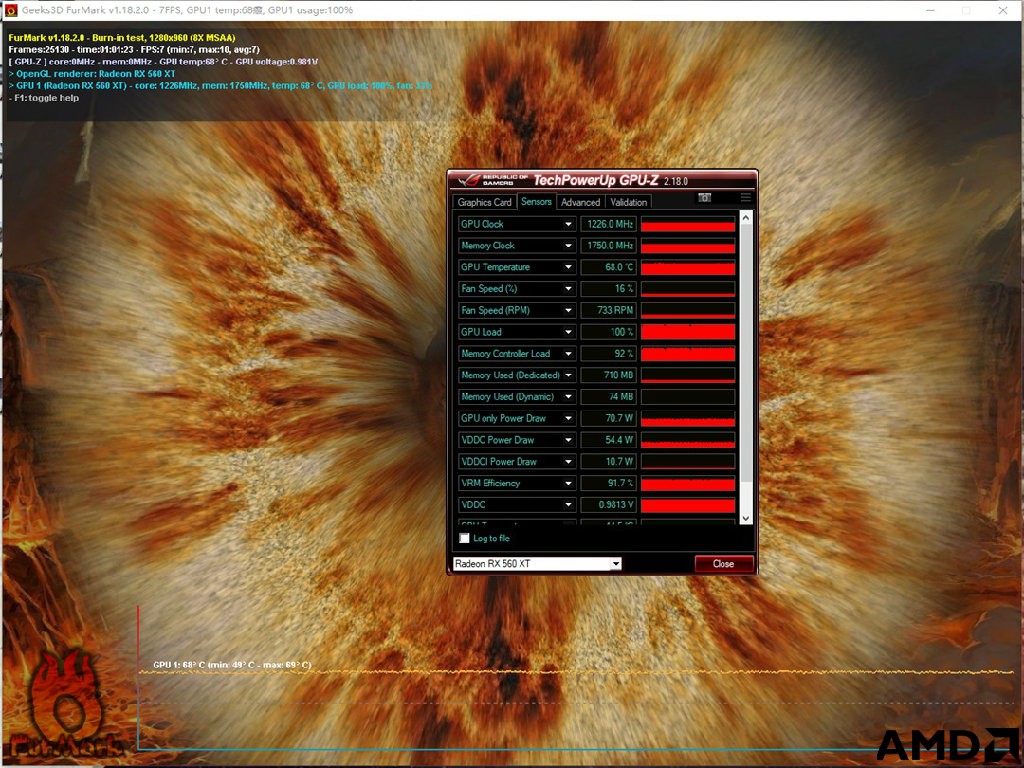Click the FurMark app icon in title bar

click(10, 10)
